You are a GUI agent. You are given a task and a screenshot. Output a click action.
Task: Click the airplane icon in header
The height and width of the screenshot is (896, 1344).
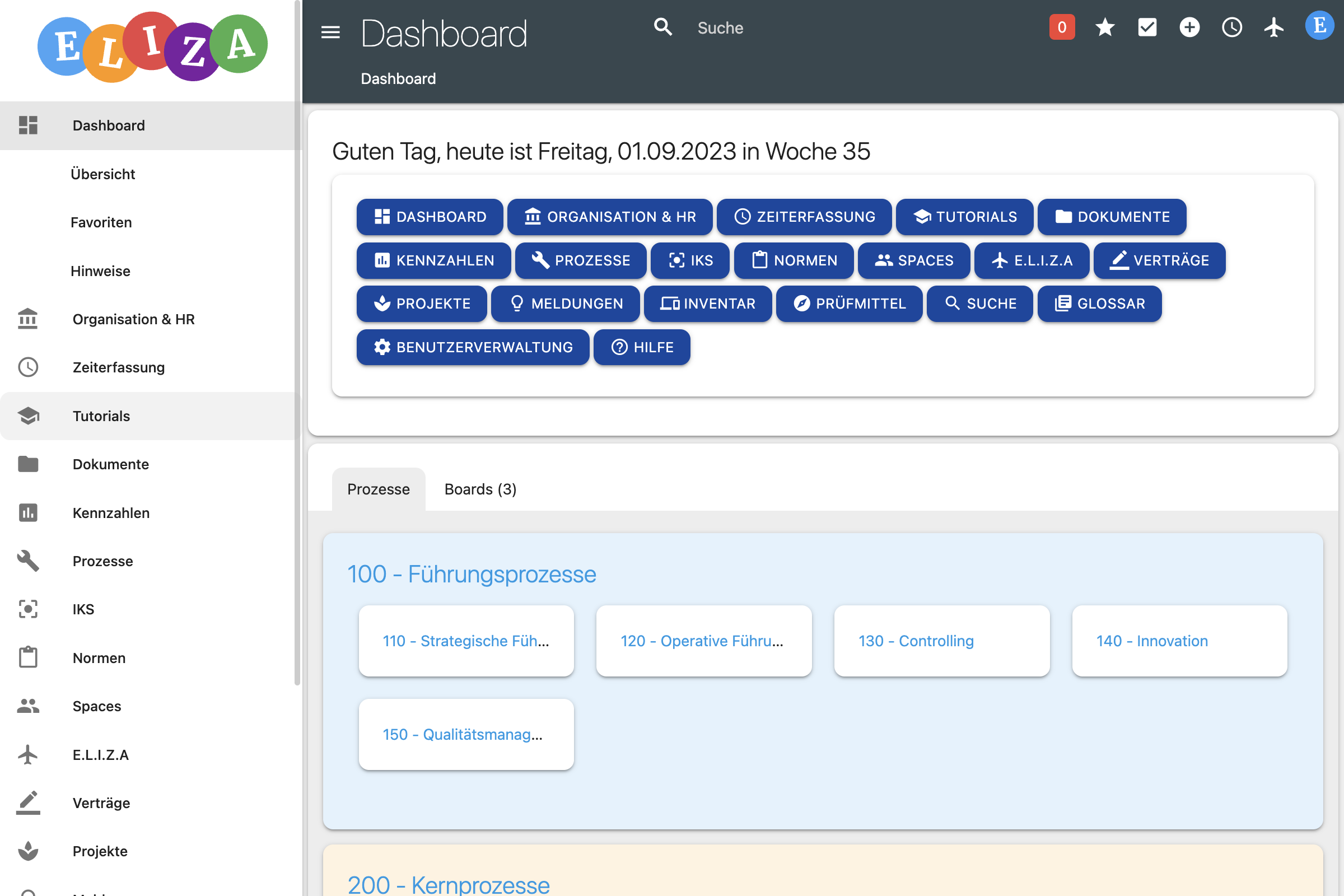point(1273,27)
